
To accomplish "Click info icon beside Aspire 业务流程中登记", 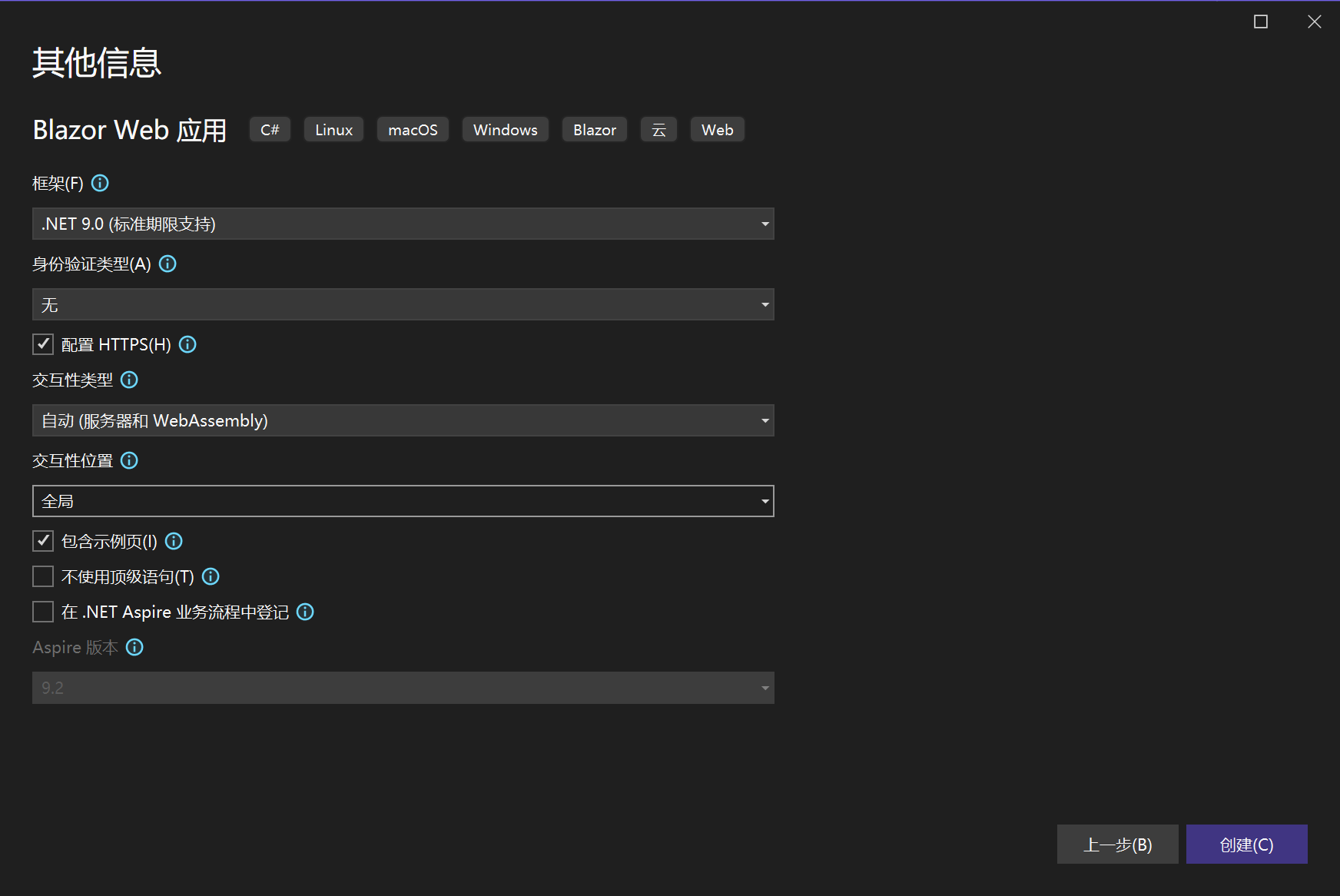I will tap(305, 612).
